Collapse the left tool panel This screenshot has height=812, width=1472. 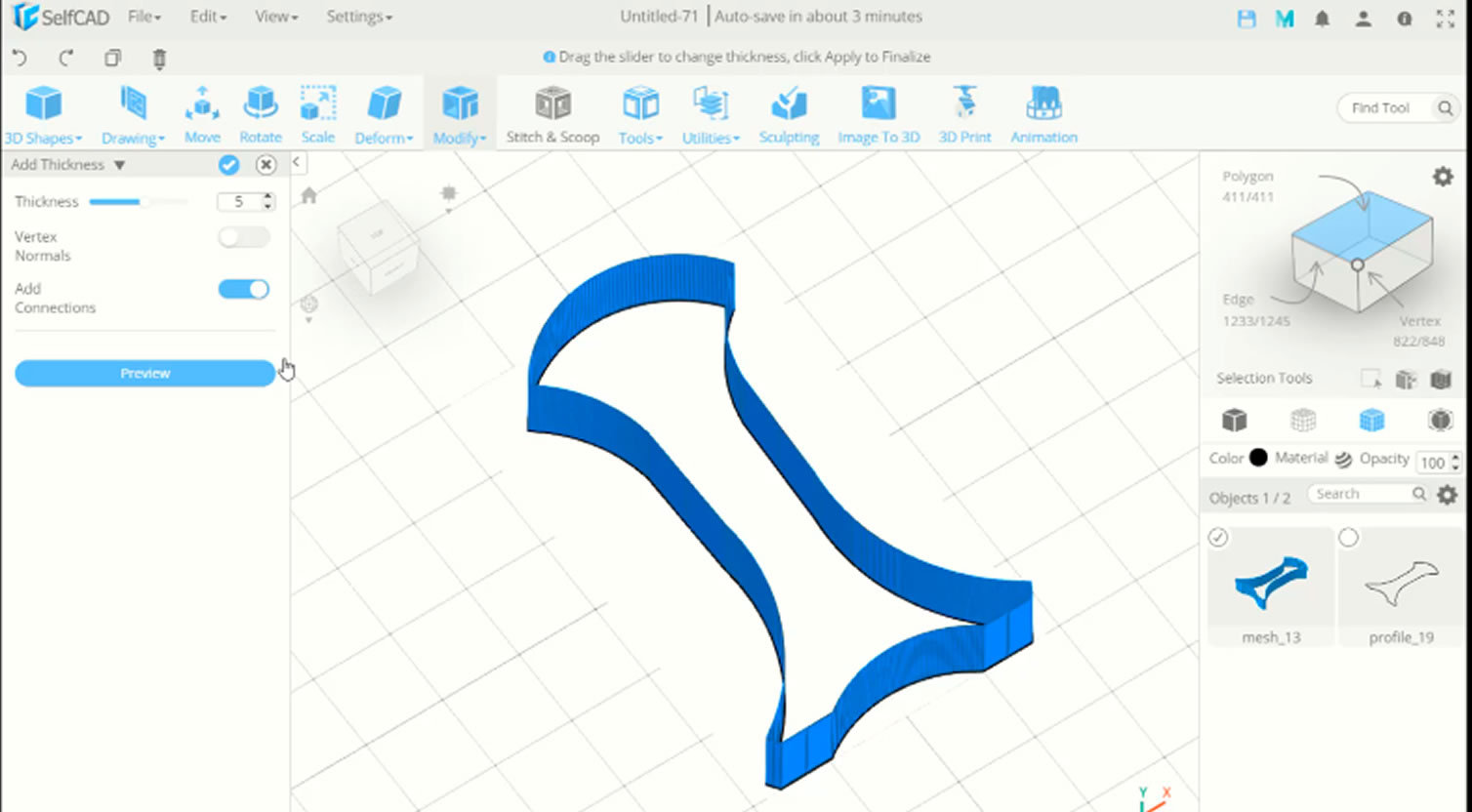pyautogui.click(x=296, y=163)
